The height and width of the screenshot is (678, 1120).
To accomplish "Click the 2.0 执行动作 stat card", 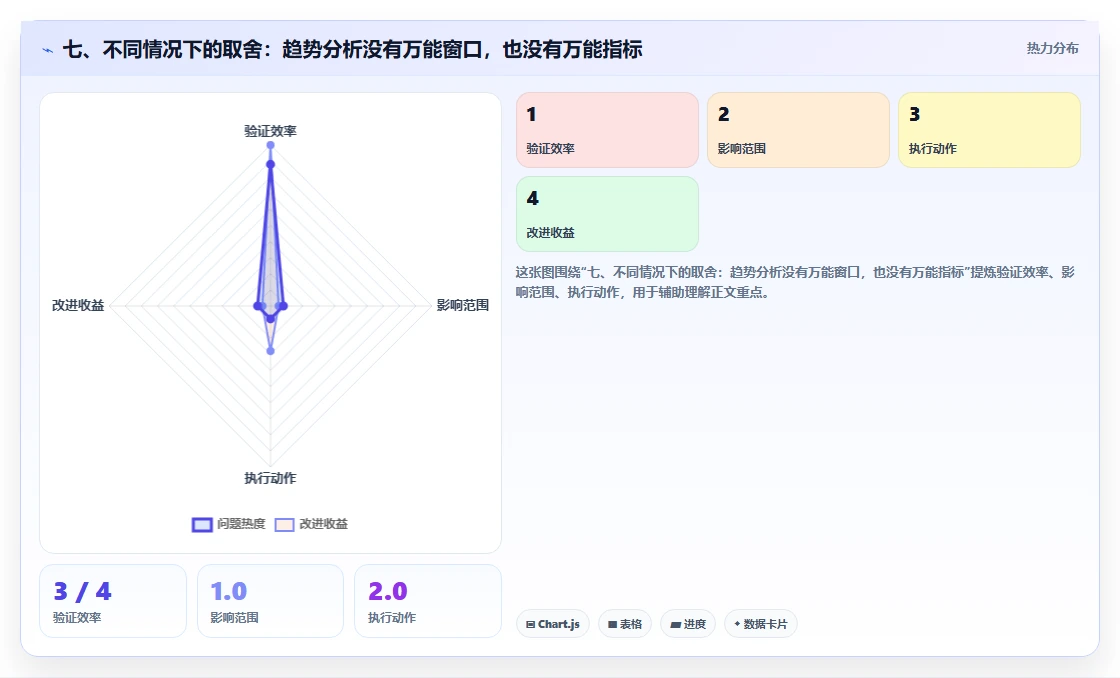I will click(428, 601).
